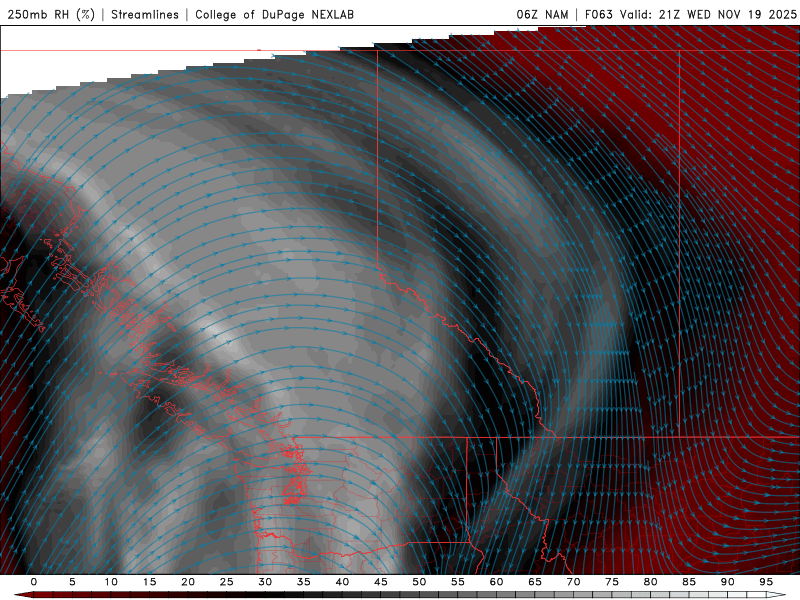Click the colorbar label "70"
800x600 pixels.
573,582
